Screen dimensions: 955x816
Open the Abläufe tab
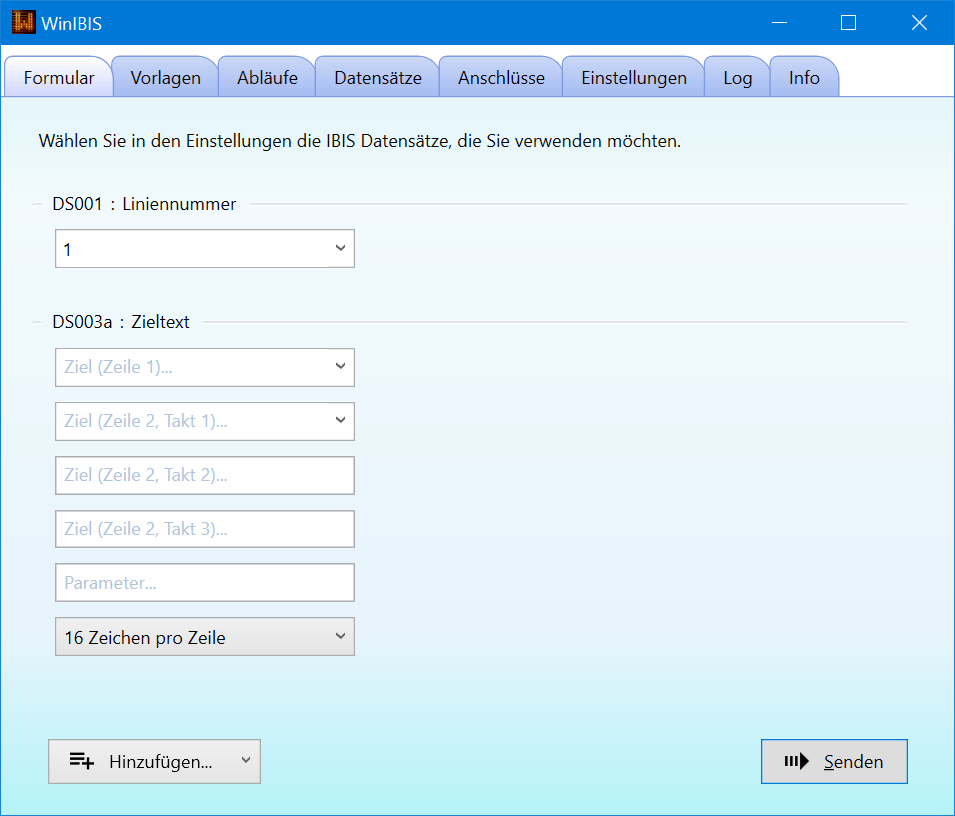267,77
